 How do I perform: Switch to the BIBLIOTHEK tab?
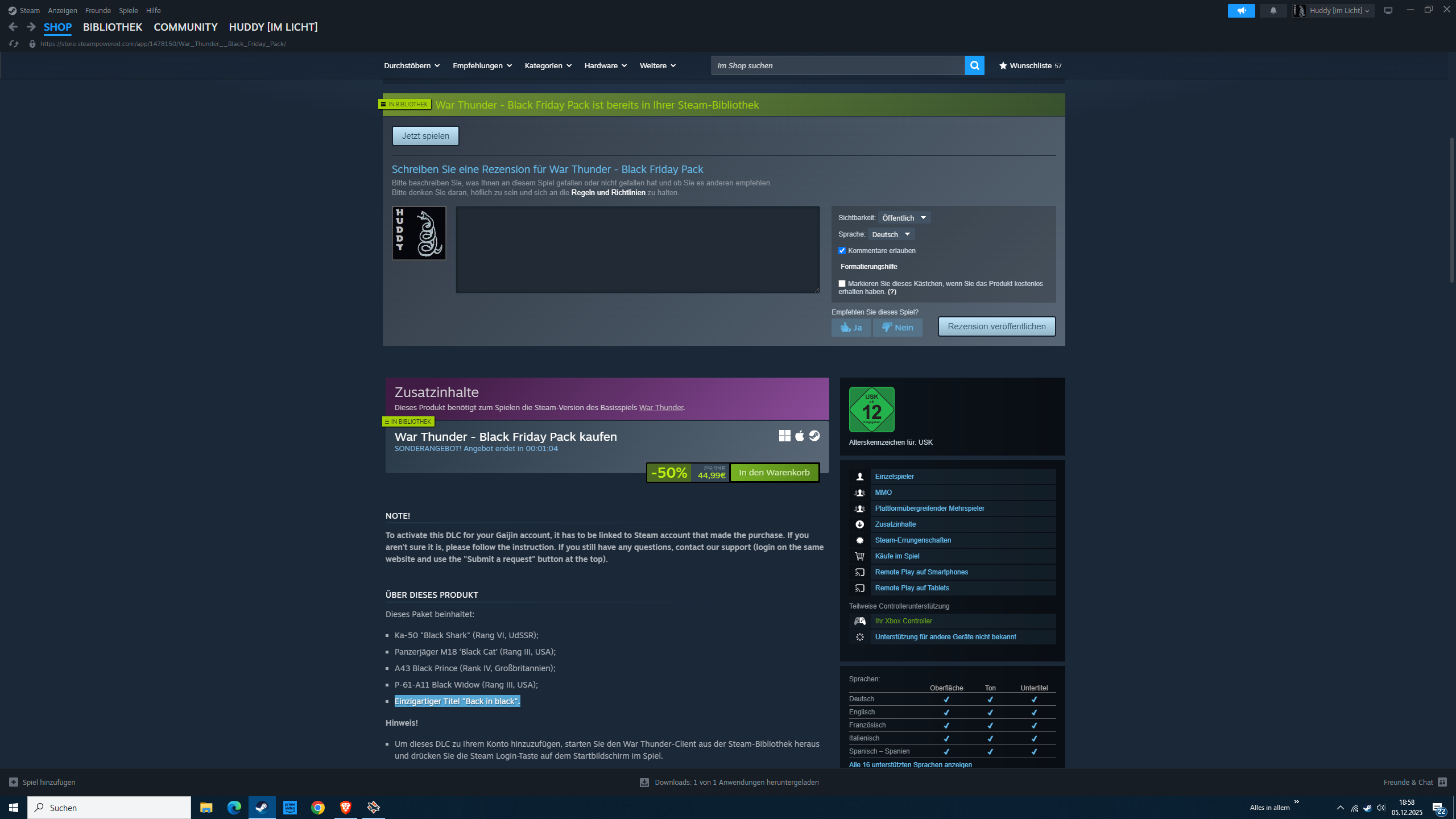[x=113, y=27]
